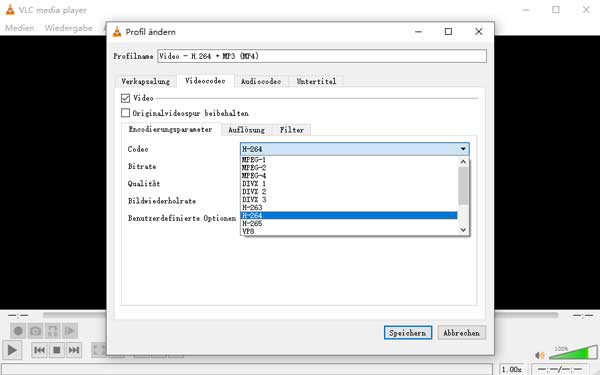Screen dimensions: 600x375
Task: Click the record button in VLC toolbar
Action: (18, 331)
